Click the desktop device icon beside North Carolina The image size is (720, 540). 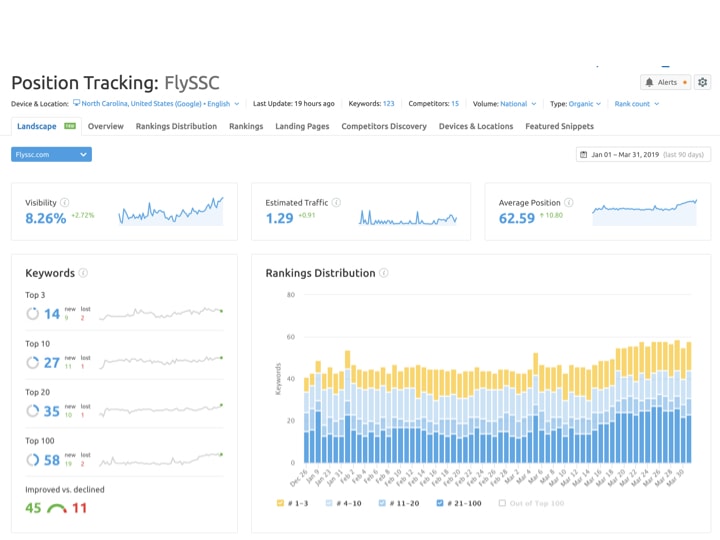click(x=76, y=103)
